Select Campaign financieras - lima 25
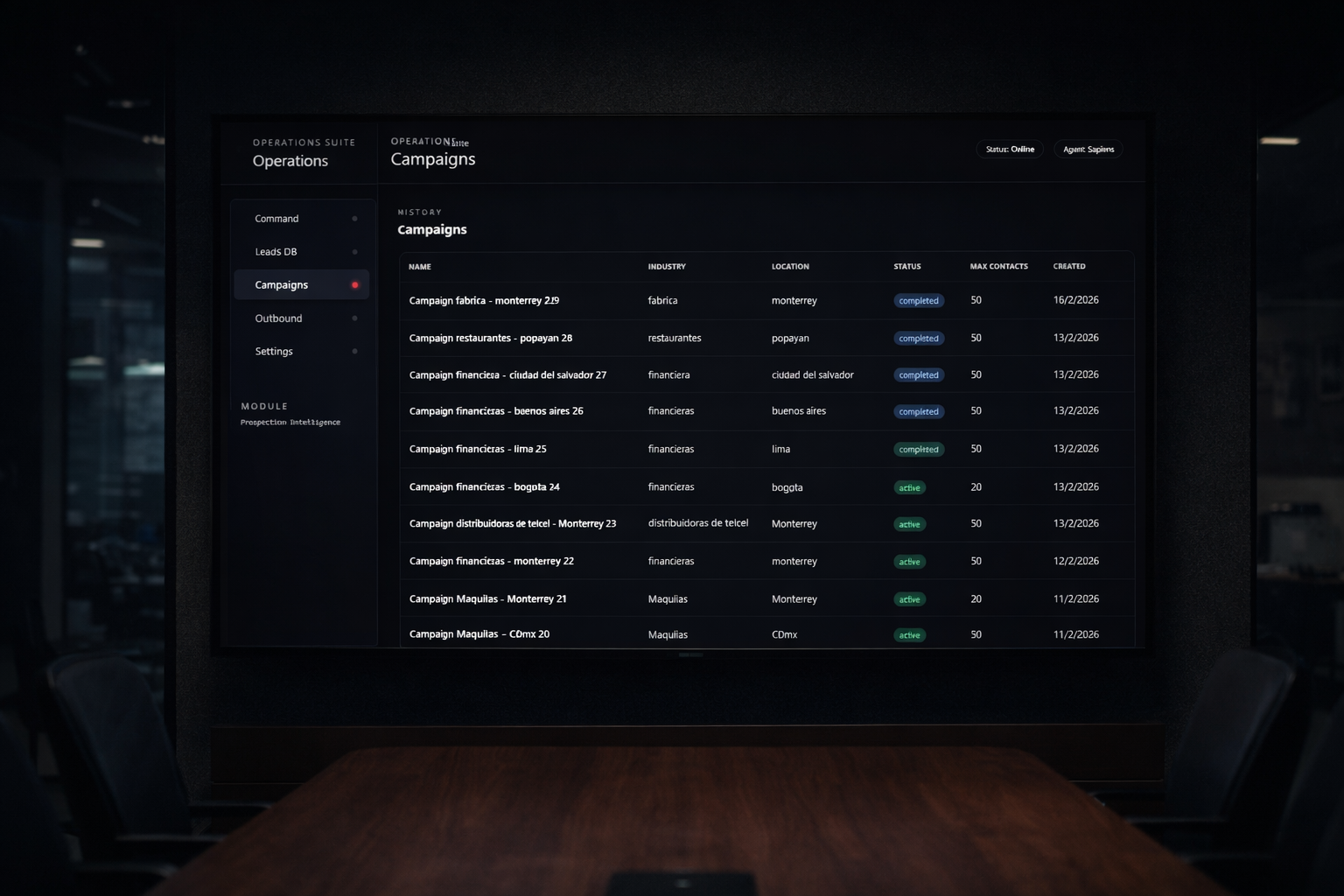The height and width of the screenshot is (896, 1344). (478, 450)
